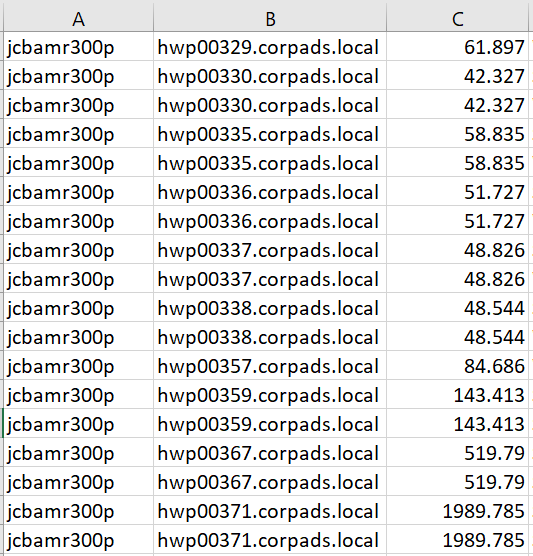Click the first 48.826 value
The height and width of the screenshot is (556, 533).
click(x=457, y=249)
